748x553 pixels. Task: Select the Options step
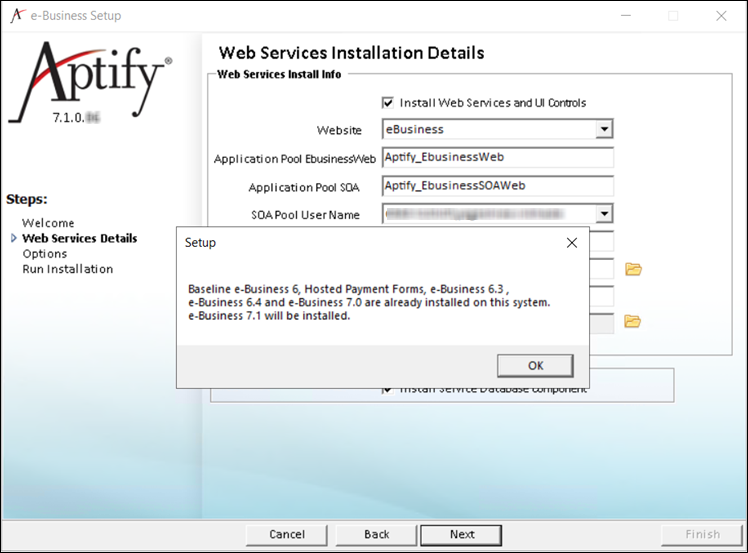pyautogui.click(x=45, y=253)
